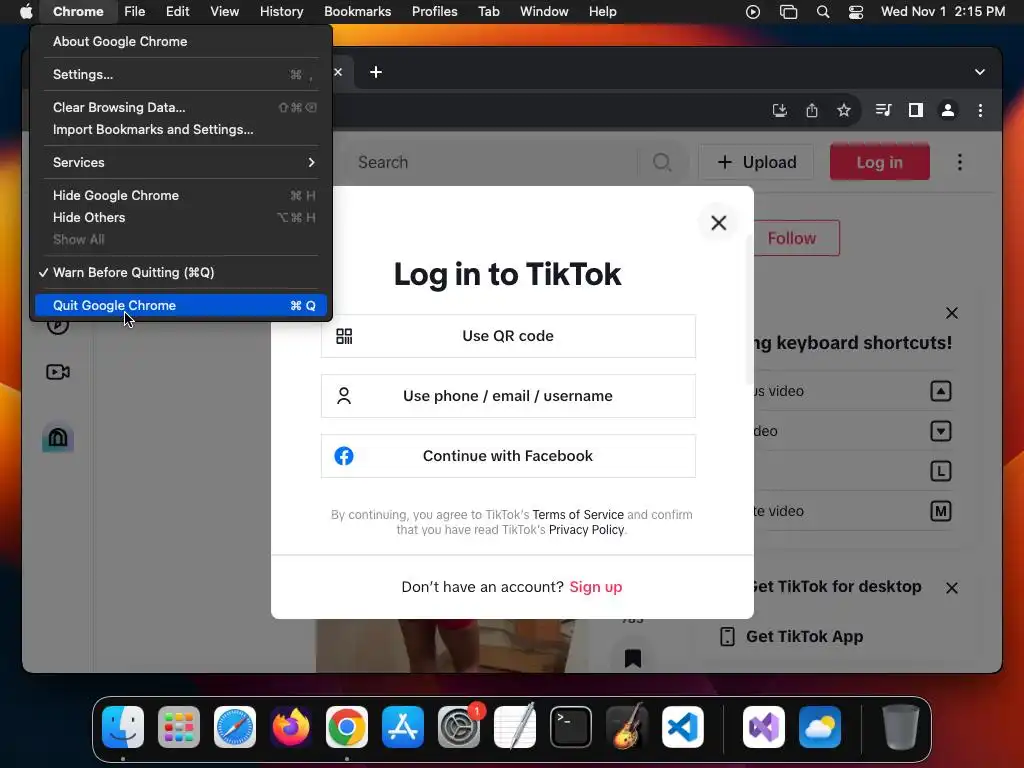The width and height of the screenshot is (1024, 768).
Task: Choose About Google Chrome
Action: click(181, 42)
